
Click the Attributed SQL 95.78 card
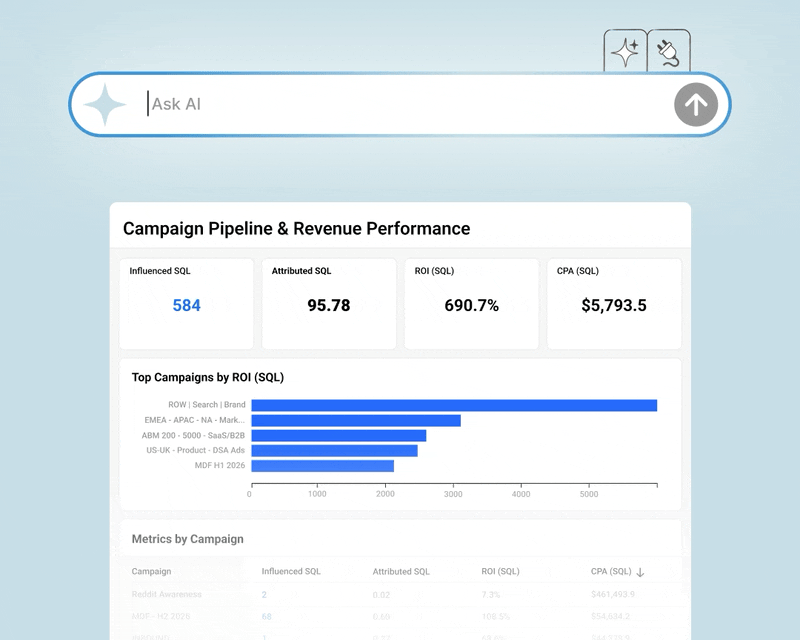329,304
